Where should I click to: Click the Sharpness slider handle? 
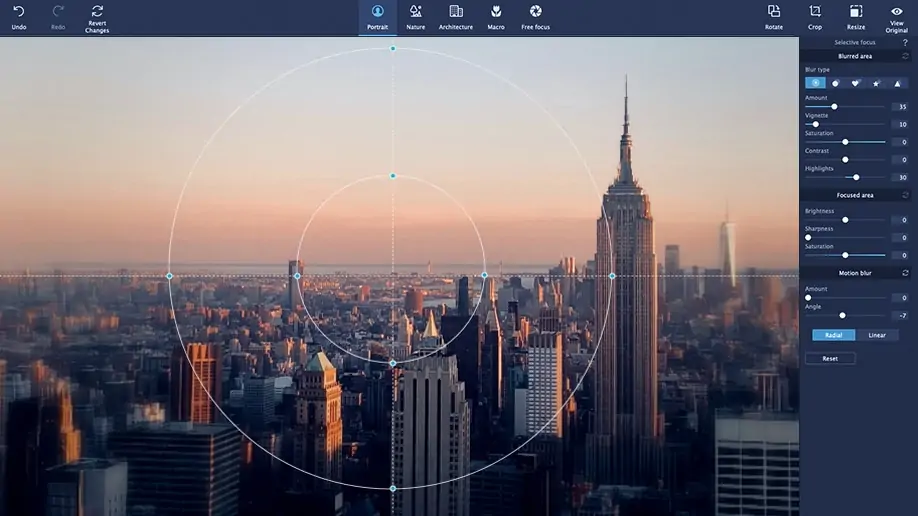pos(809,237)
